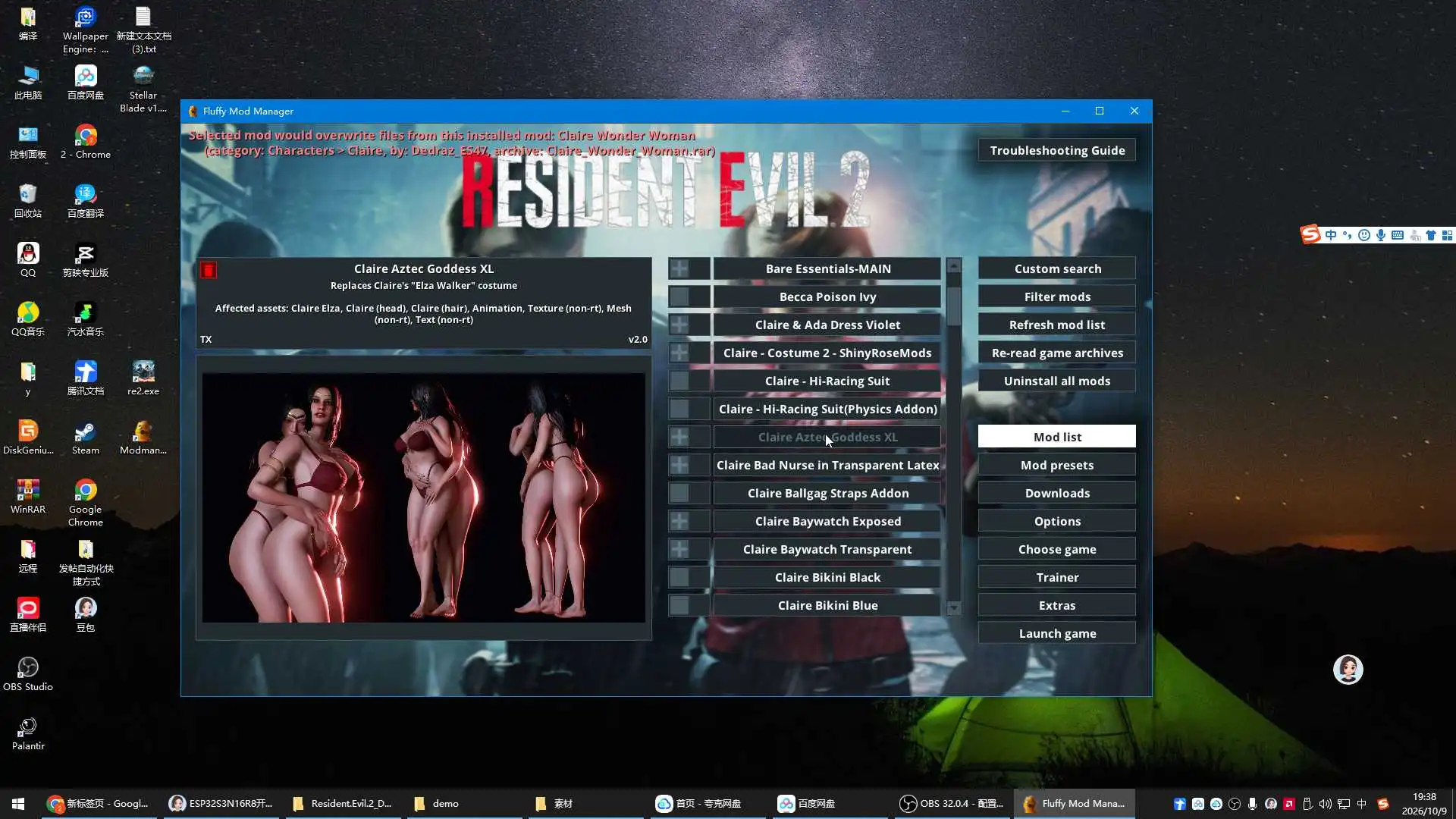Open the Modman desktop shortcut
The image size is (1456, 819).
(143, 438)
